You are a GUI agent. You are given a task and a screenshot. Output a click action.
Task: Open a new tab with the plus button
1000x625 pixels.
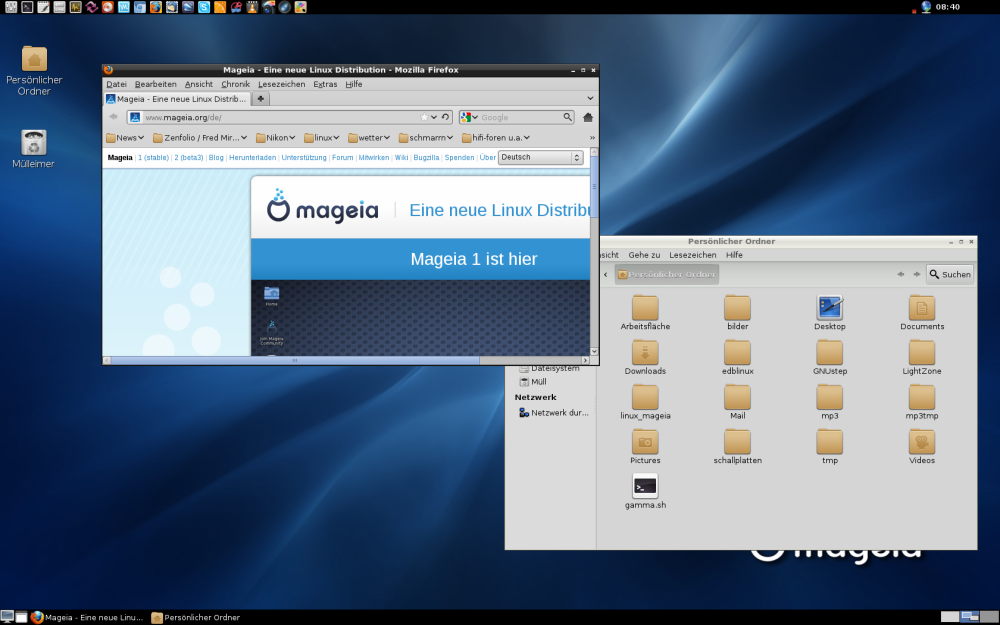[260, 99]
